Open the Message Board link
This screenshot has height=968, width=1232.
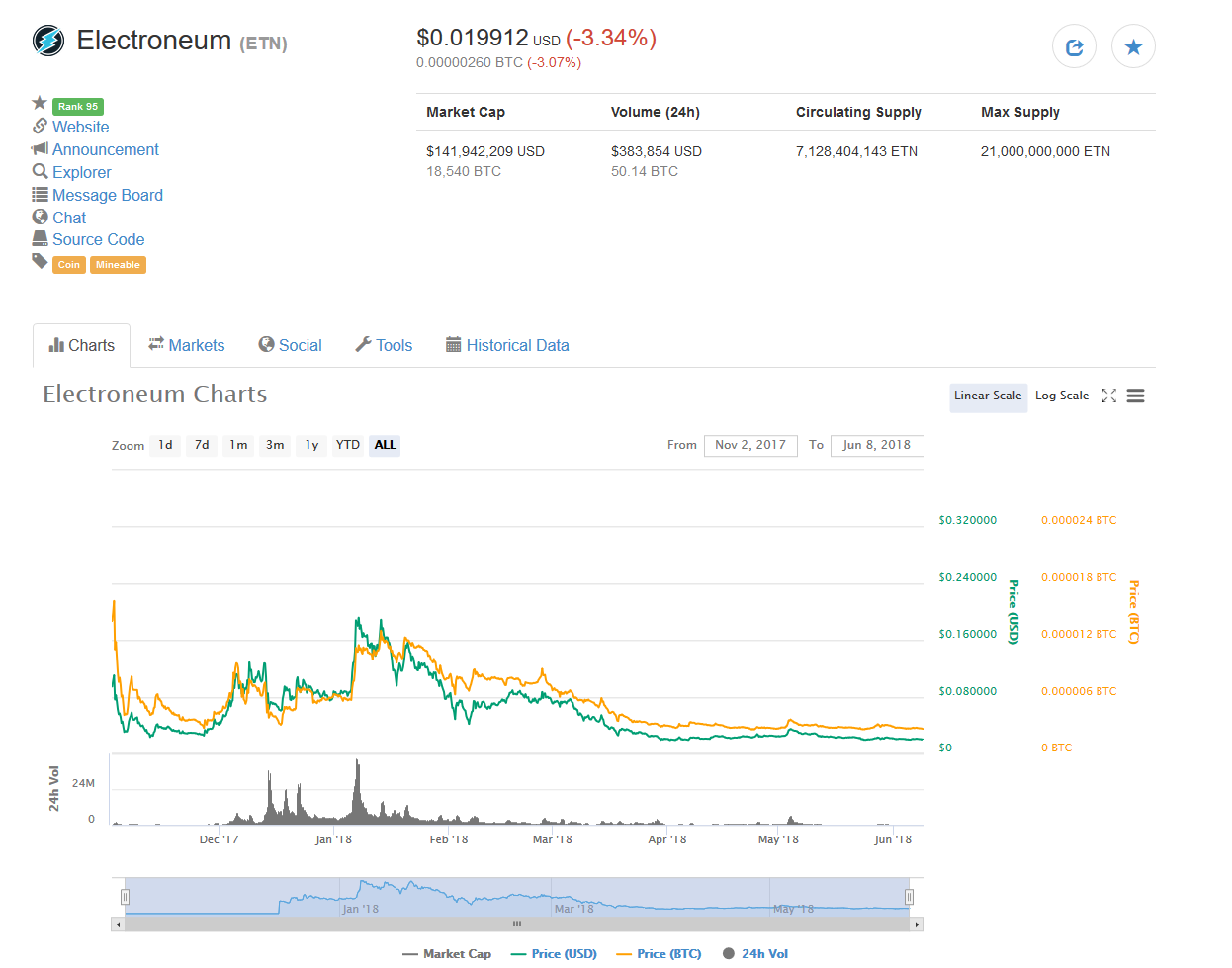(108, 195)
